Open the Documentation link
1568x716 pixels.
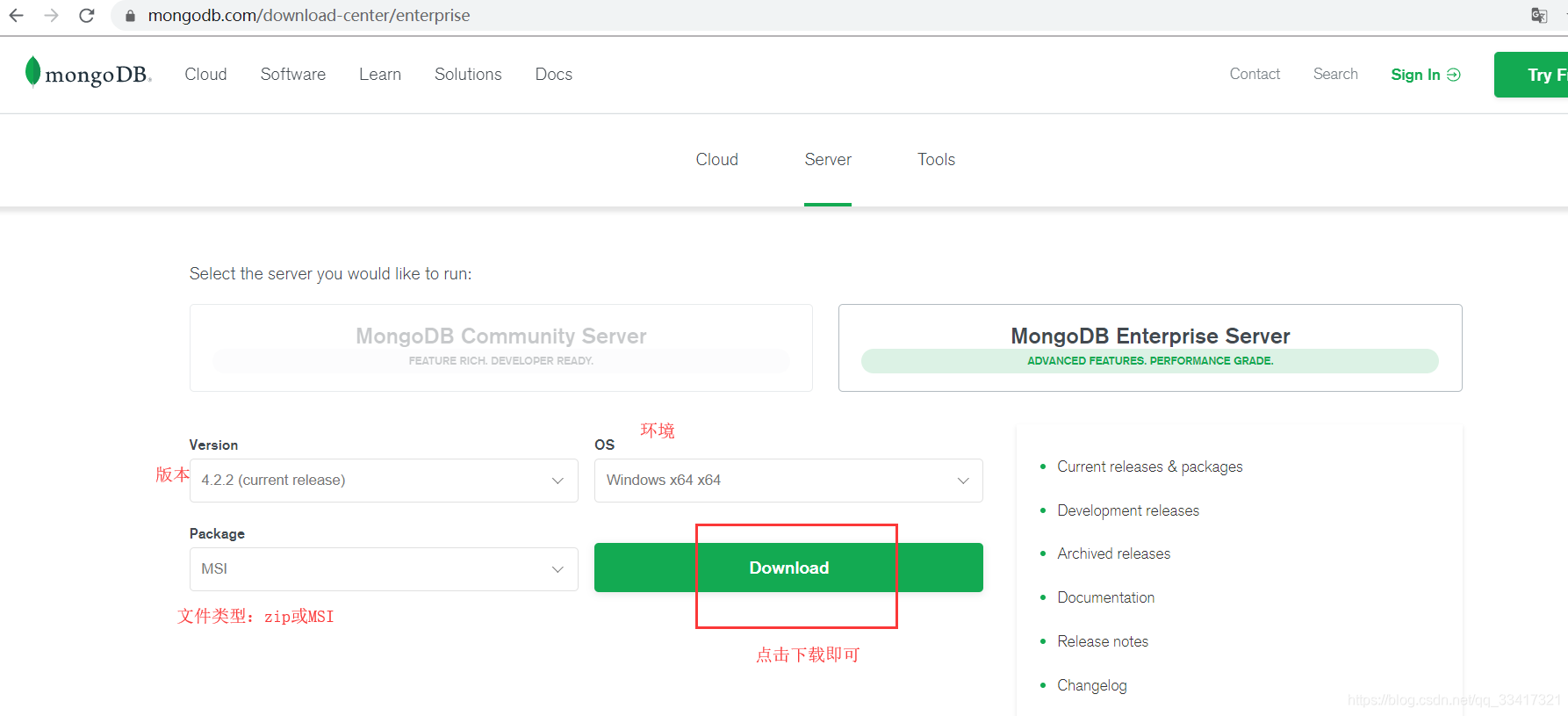coord(1106,597)
